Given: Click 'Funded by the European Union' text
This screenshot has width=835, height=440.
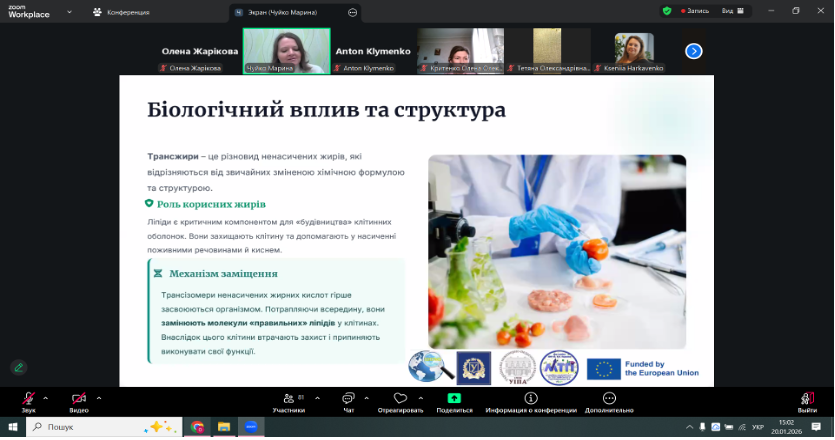Looking at the screenshot, I should coord(661,369).
